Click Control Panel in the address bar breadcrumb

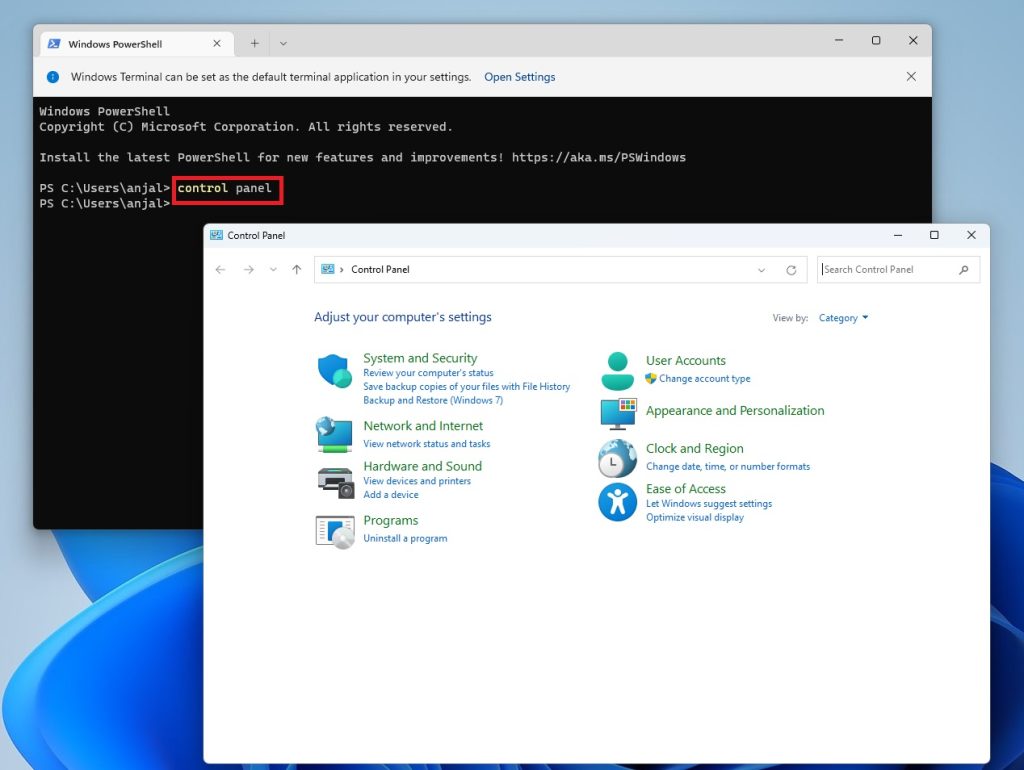379,269
